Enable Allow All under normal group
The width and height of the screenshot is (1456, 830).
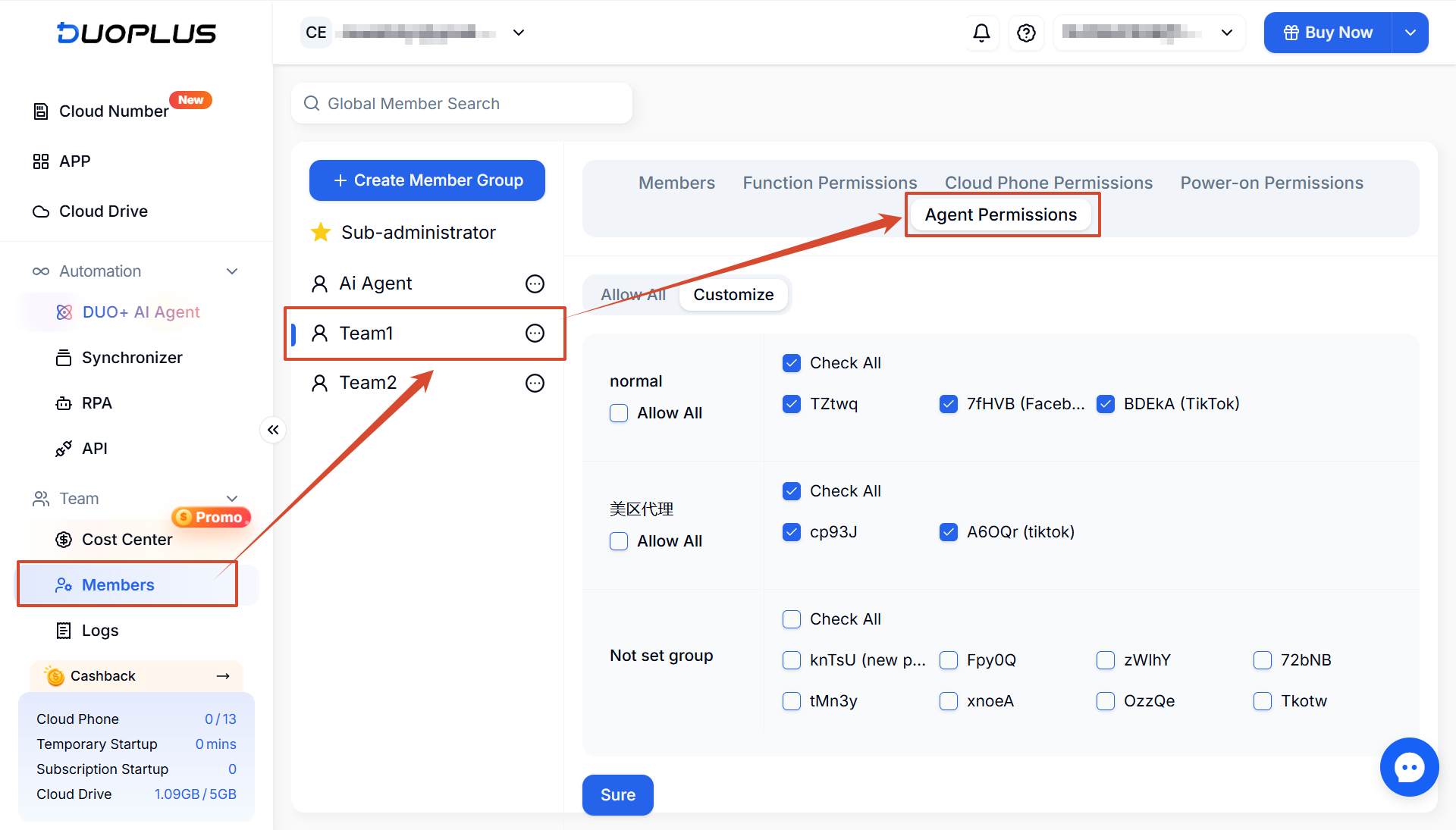[x=619, y=413]
